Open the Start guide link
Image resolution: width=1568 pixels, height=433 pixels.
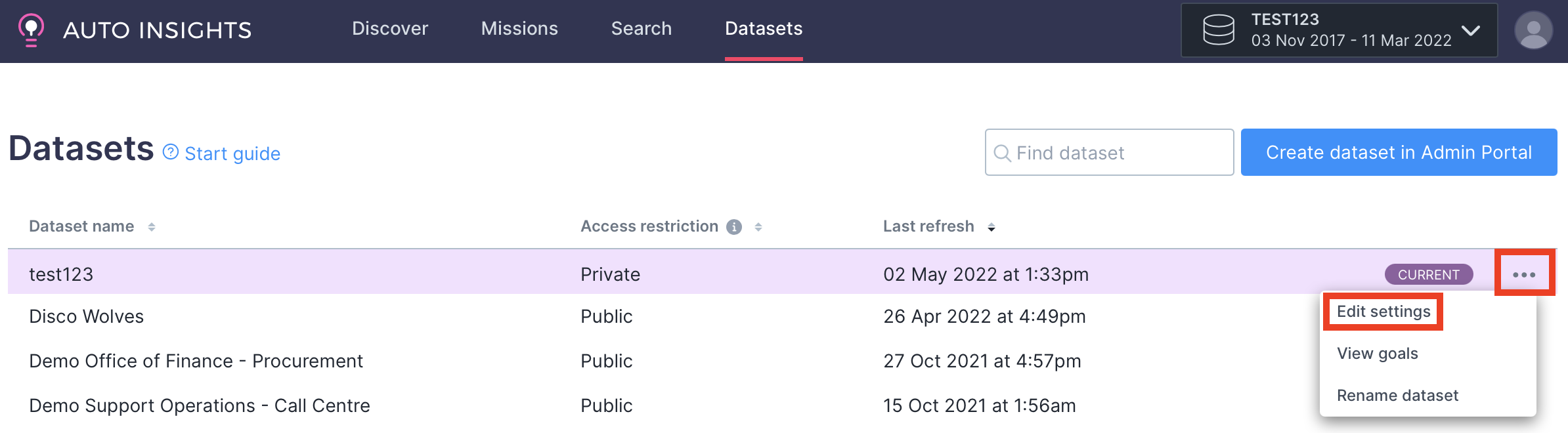232,154
